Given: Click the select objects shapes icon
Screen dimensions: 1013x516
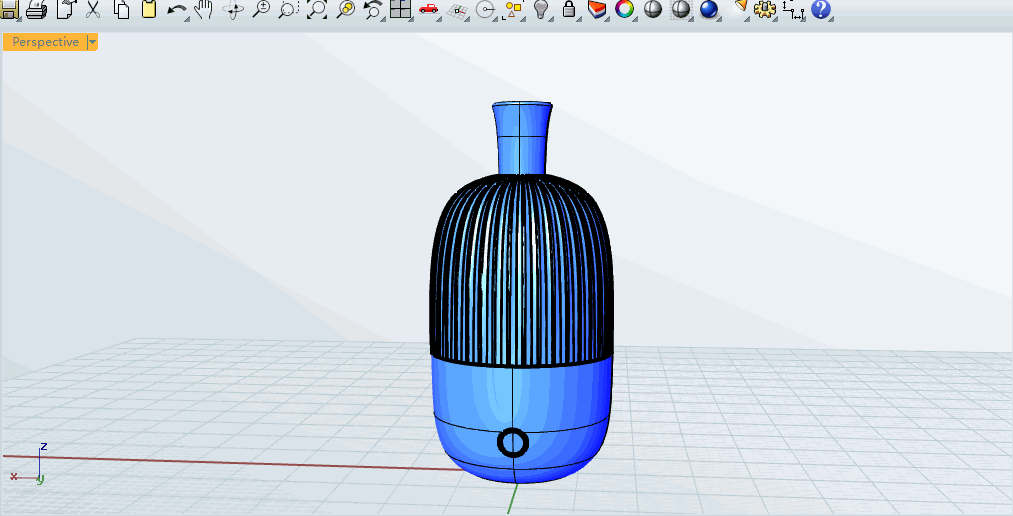Looking at the screenshot, I should tap(514, 9).
